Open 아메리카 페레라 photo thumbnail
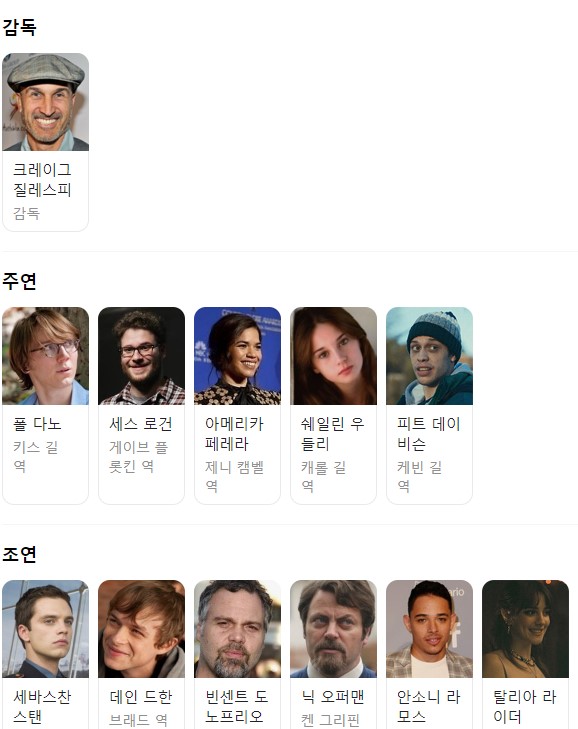The image size is (578, 729). pyautogui.click(x=237, y=356)
